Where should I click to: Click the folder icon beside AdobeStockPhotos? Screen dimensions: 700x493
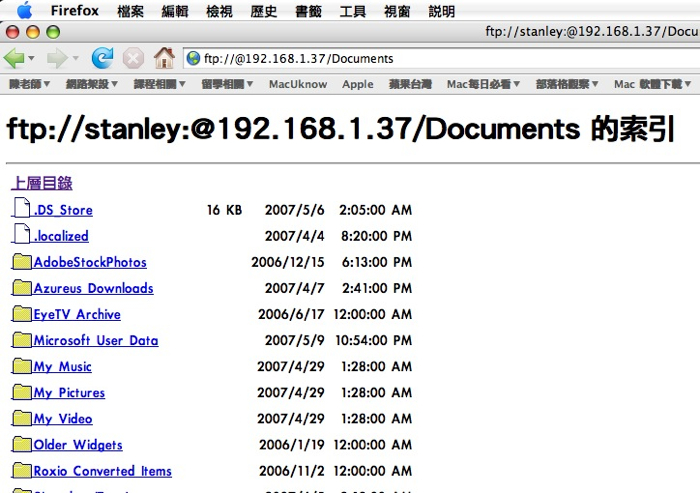[22, 262]
